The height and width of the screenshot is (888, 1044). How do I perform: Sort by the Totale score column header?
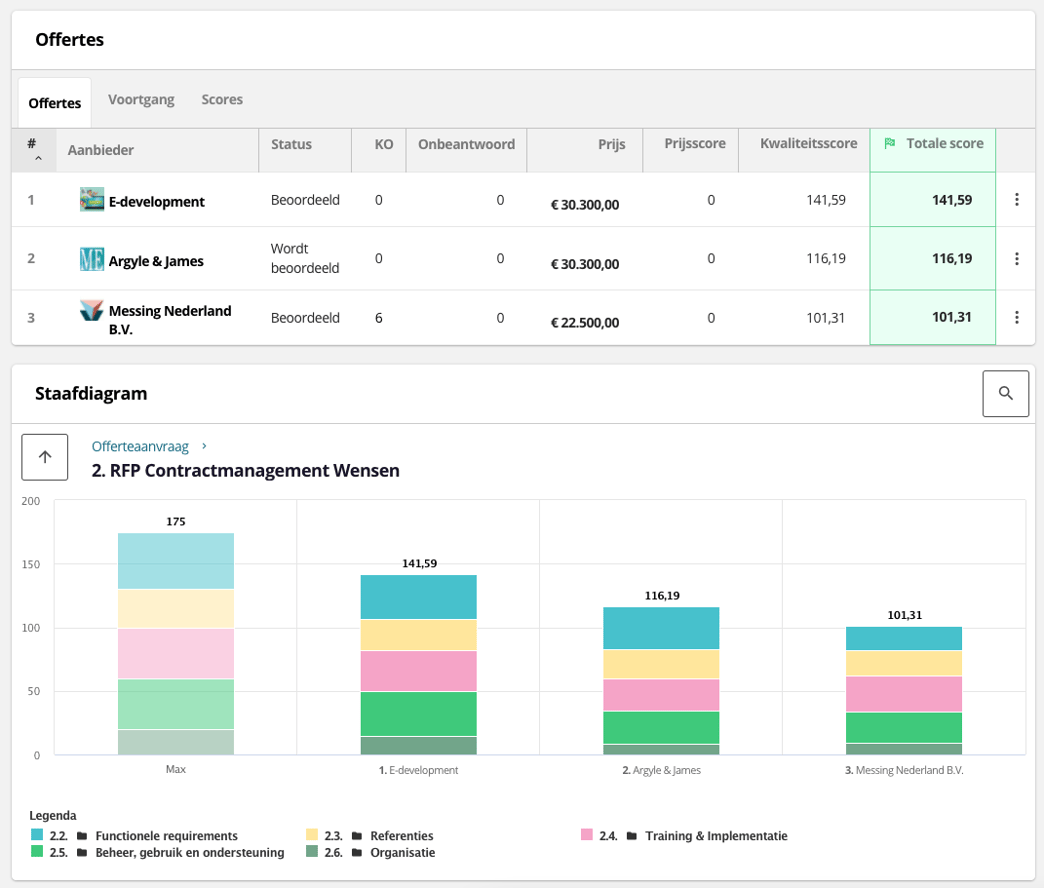point(933,144)
